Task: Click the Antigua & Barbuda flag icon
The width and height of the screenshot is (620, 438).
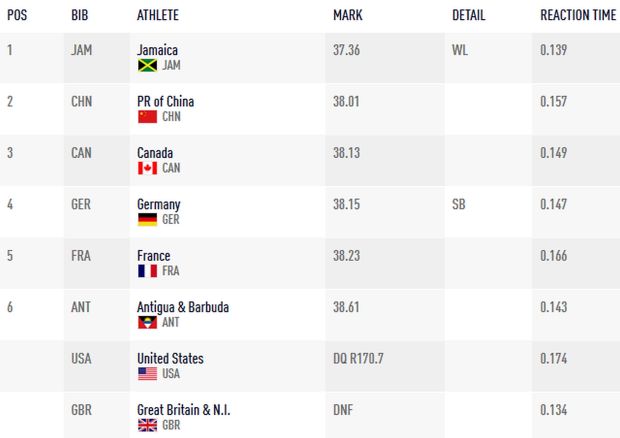Action: (x=147, y=322)
